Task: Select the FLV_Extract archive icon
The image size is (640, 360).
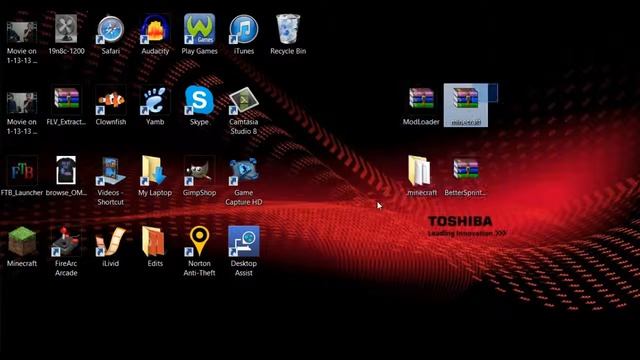Action: (x=66, y=100)
